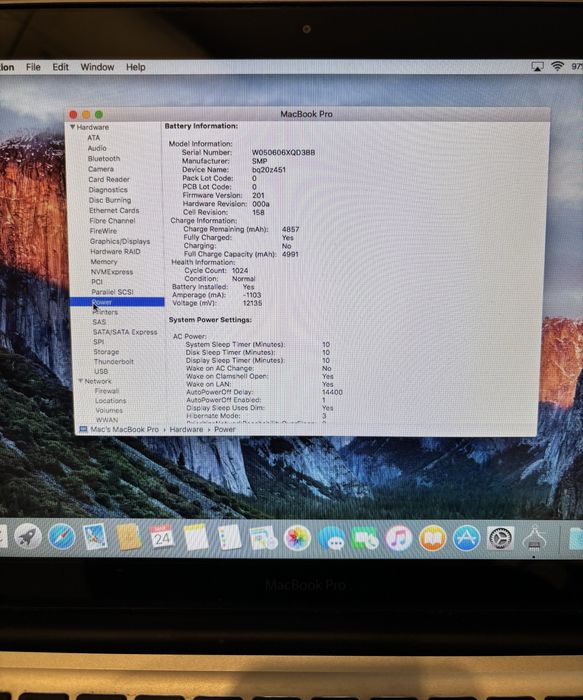Open FaceTime in the Dock

[365, 538]
